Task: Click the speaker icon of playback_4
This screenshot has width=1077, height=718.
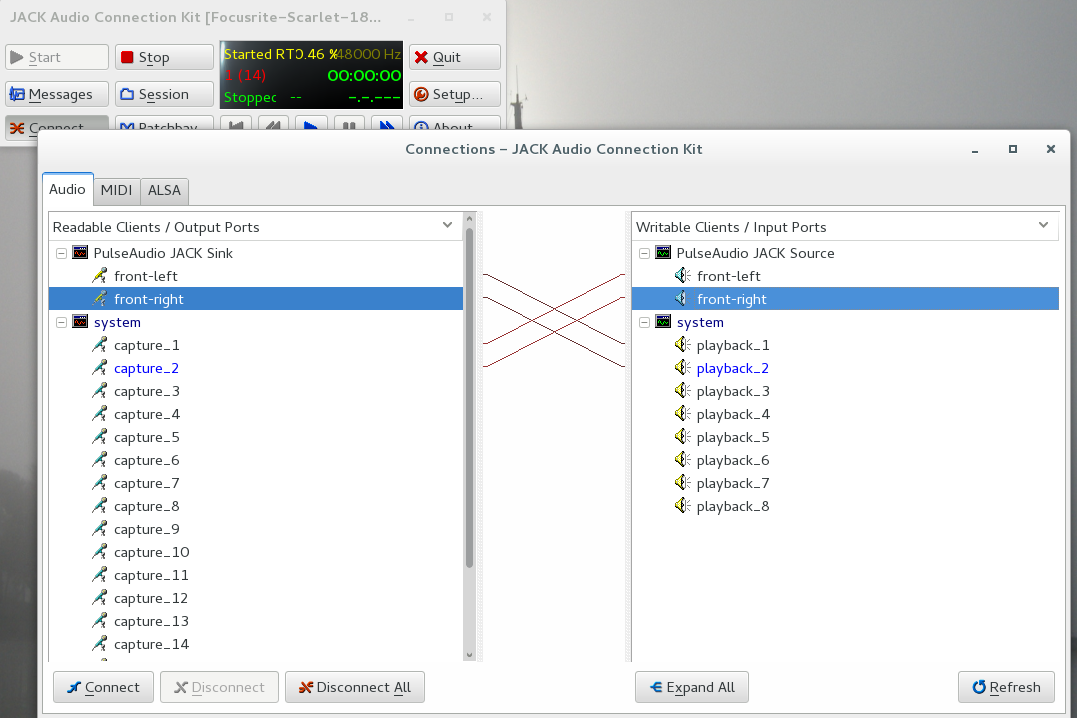Action: [x=682, y=414]
